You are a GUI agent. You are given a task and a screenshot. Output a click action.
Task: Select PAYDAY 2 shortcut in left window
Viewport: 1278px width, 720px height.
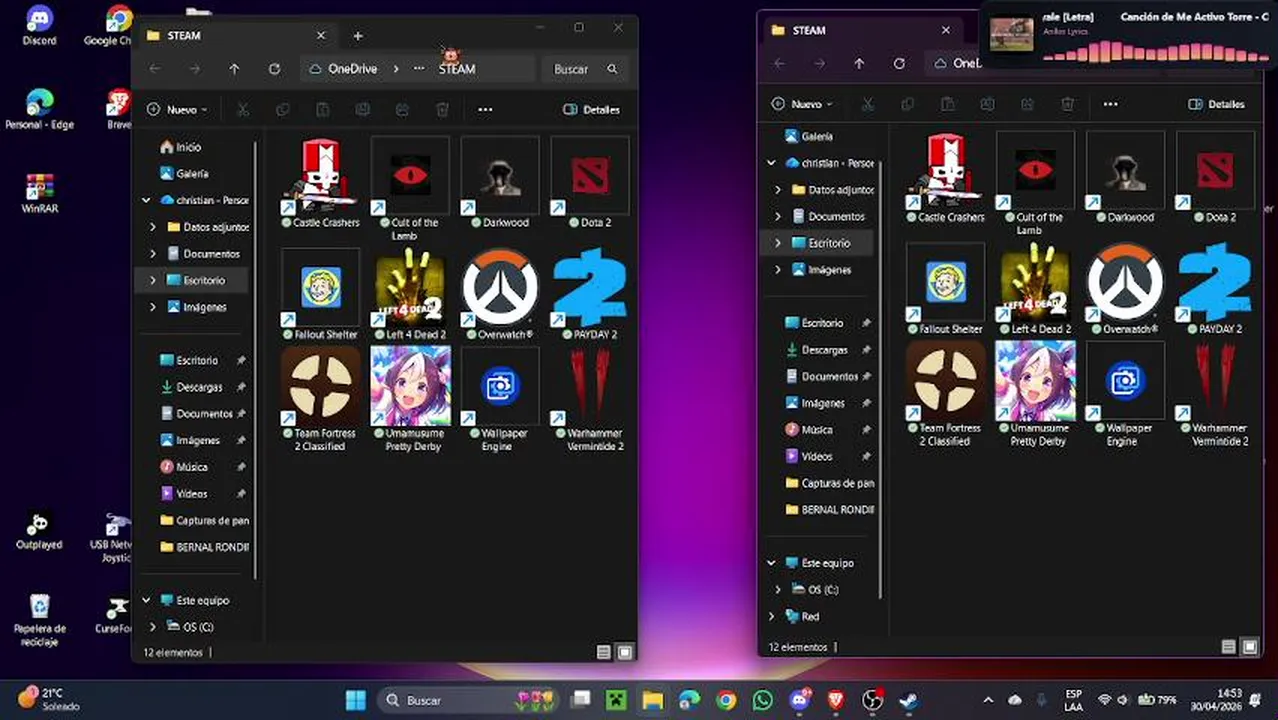[590, 294]
